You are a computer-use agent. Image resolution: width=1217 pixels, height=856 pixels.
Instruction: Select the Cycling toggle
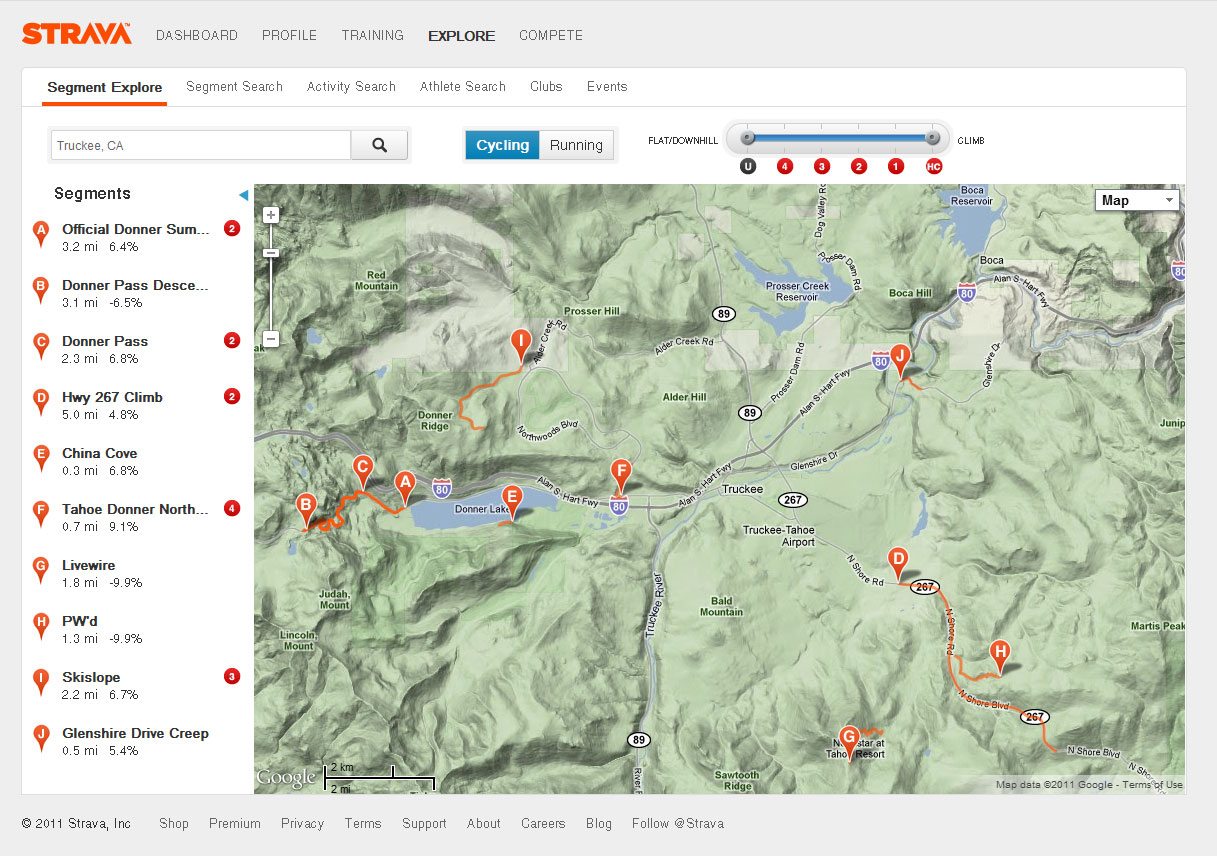click(x=502, y=145)
